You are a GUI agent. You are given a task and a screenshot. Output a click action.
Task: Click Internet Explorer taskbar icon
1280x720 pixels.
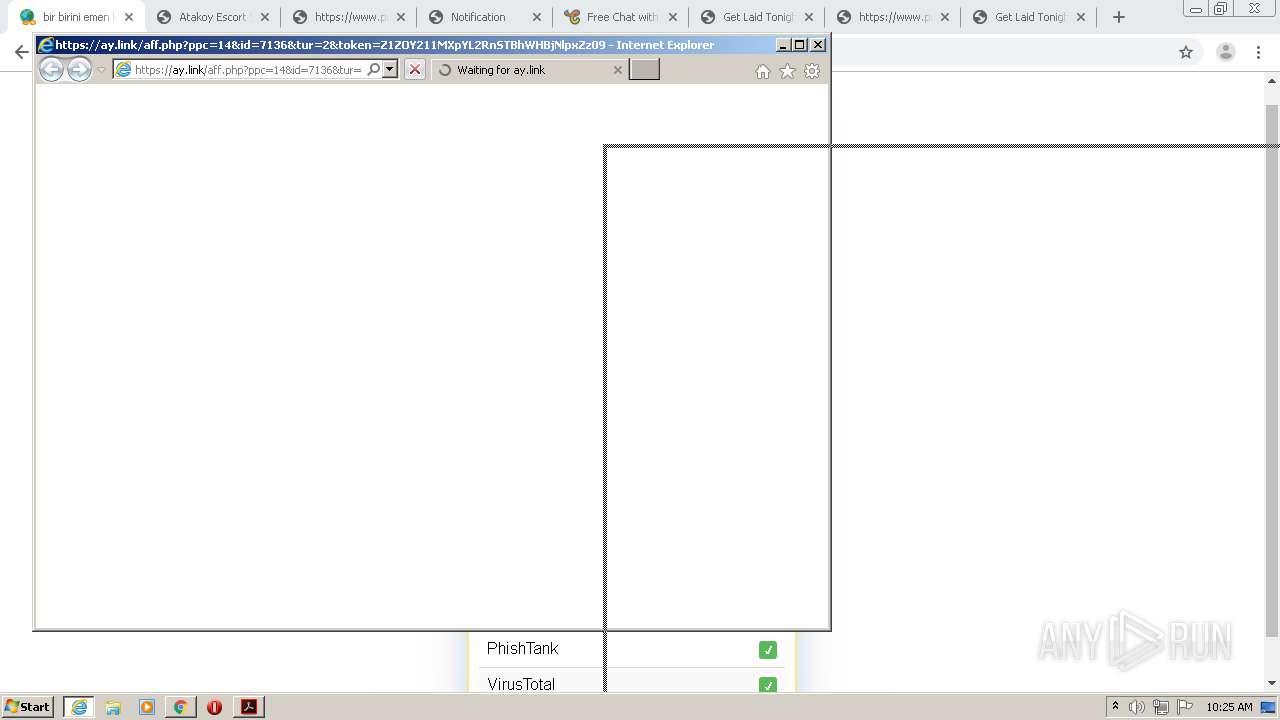[x=79, y=707]
